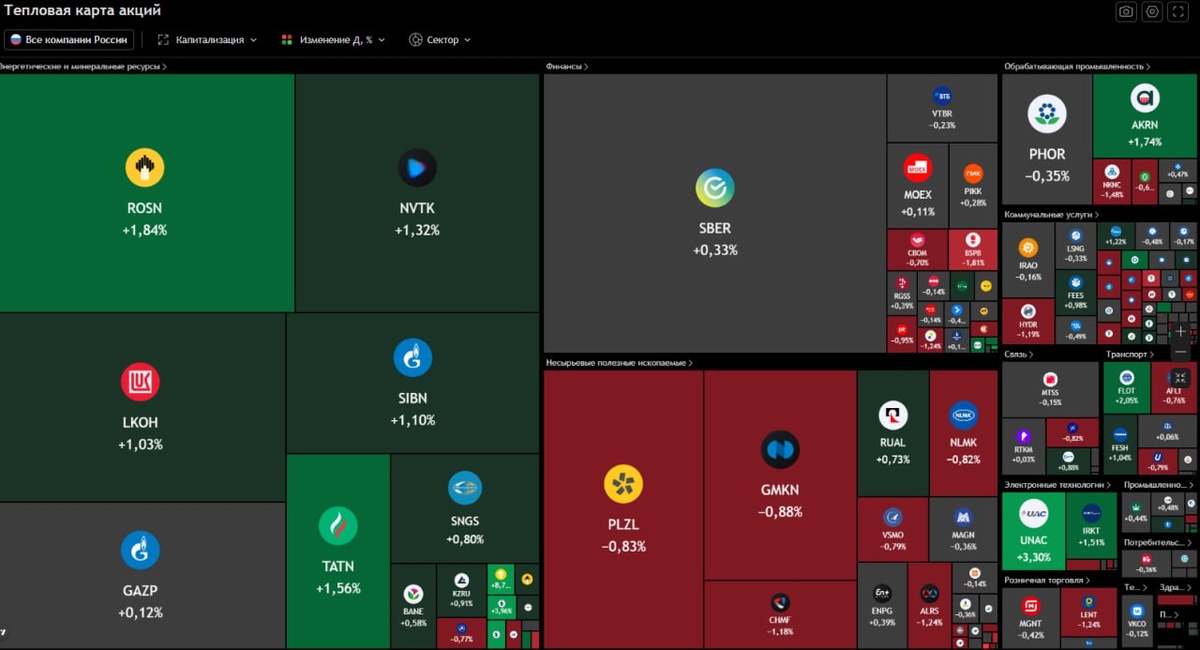Click the Magnit logo in the MGNT tile

[1030, 605]
